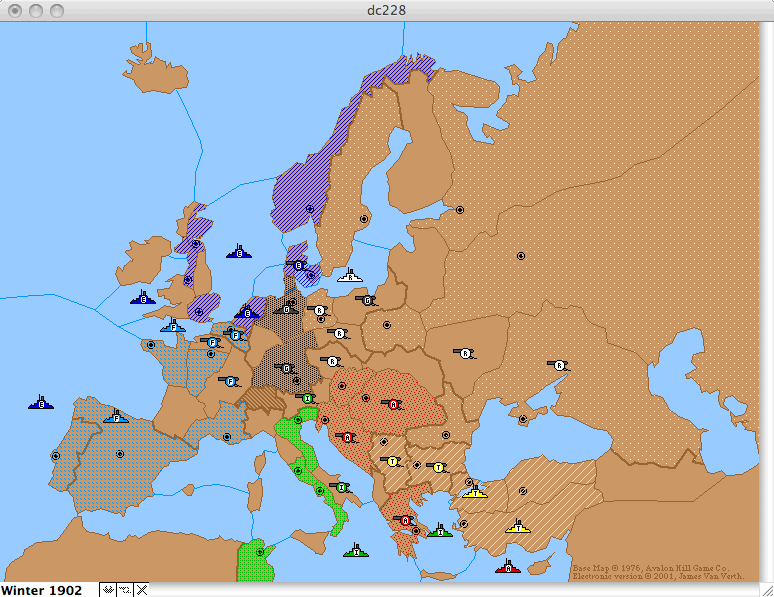Select the English fleet docked at Holland
This screenshot has height=597, width=774.
click(247, 312)
